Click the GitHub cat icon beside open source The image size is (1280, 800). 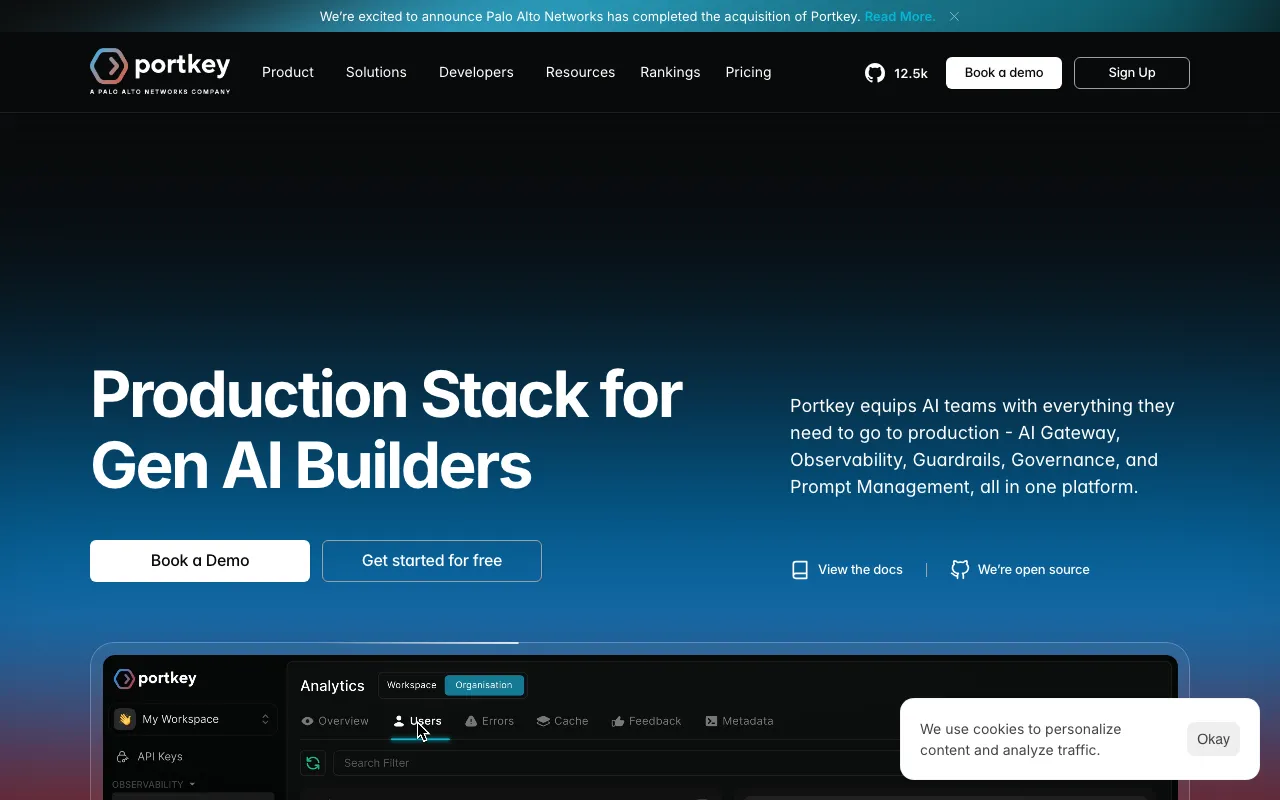click(960, 570)
